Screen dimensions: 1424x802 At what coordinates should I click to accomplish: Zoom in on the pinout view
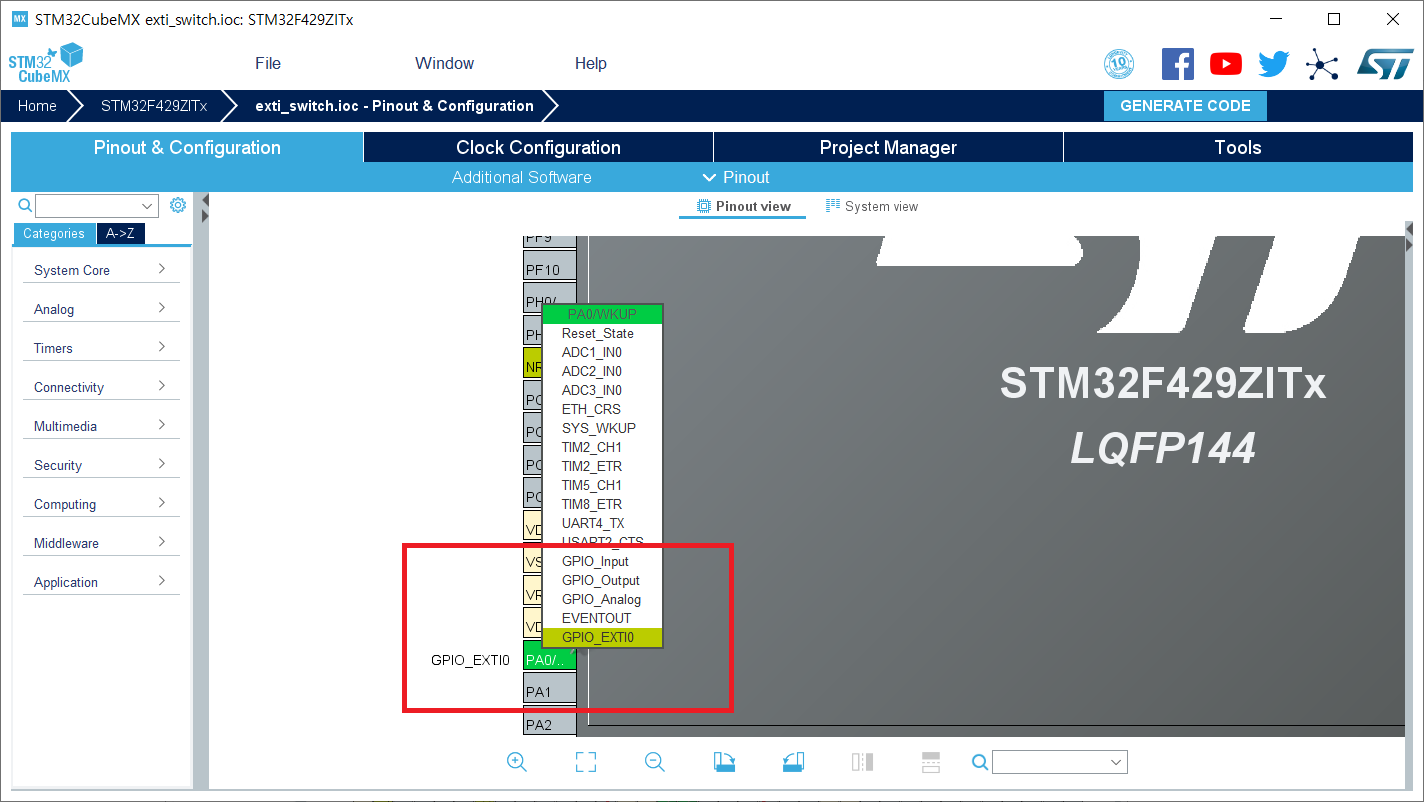point(517,762)
